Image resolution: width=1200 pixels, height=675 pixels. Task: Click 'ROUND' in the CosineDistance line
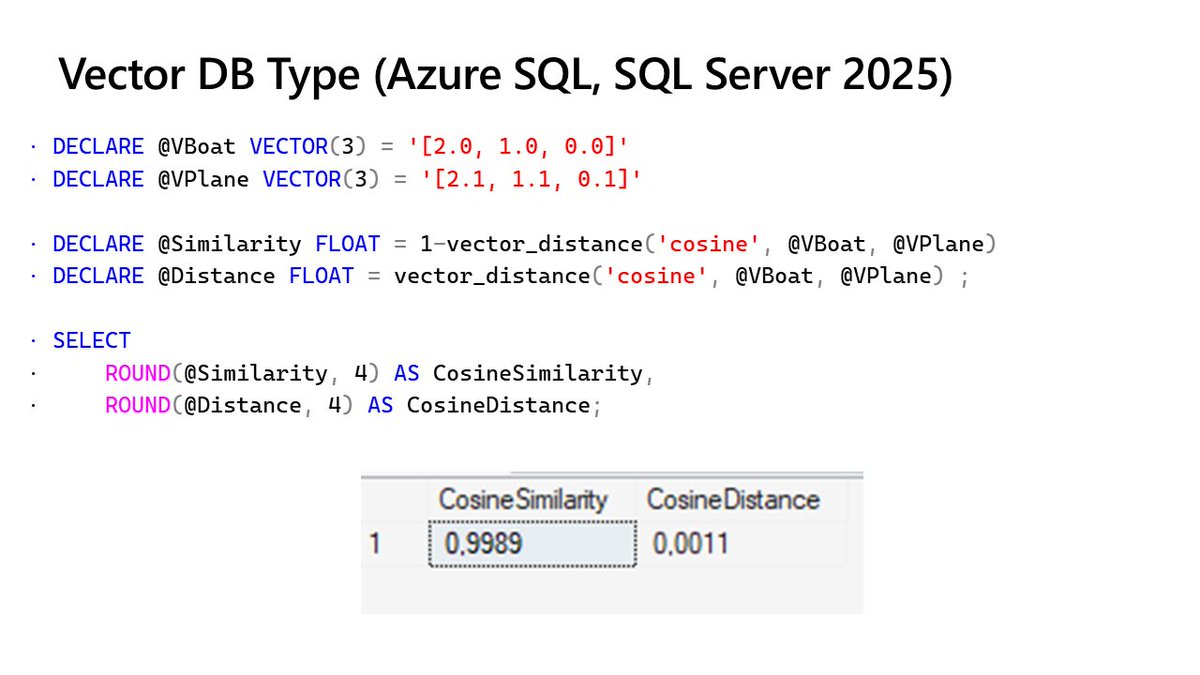point(137,405)
